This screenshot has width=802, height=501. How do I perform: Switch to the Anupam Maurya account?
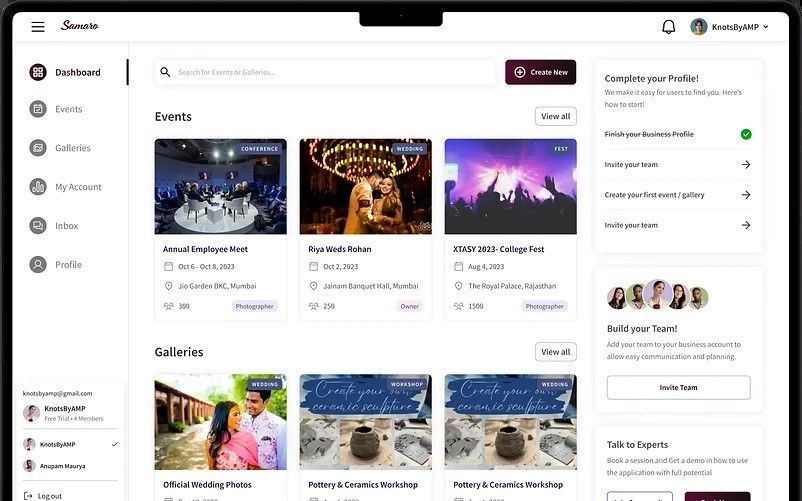55,466
